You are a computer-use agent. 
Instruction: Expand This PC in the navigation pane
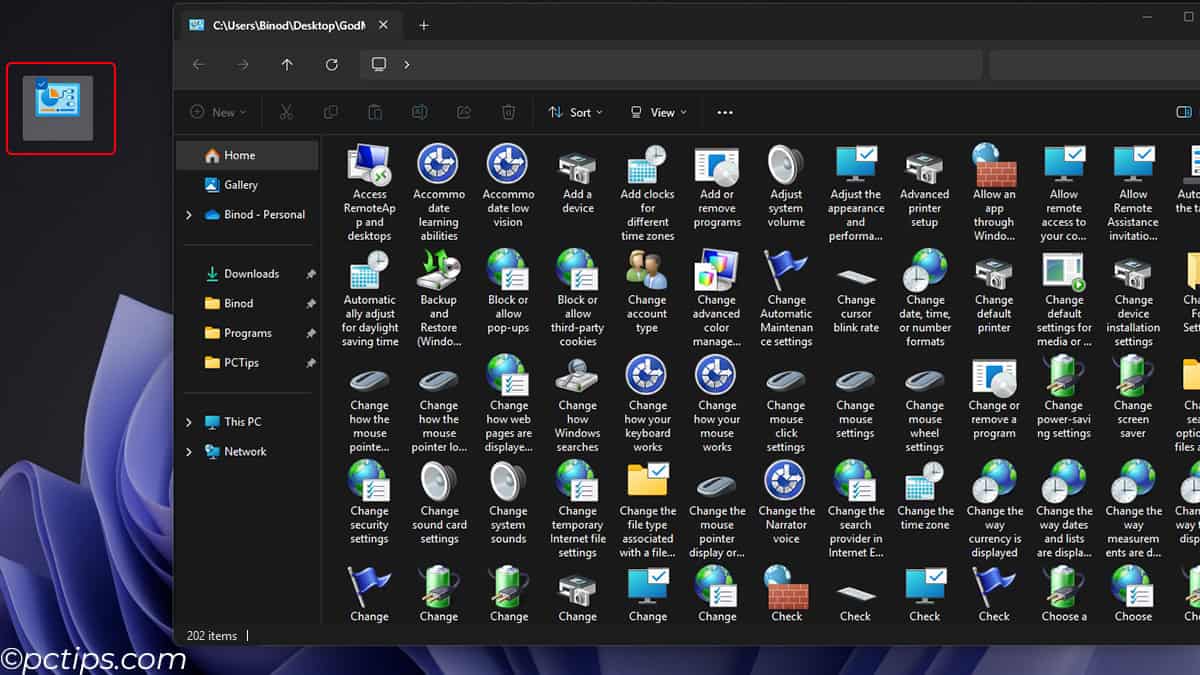click(189, 420)
